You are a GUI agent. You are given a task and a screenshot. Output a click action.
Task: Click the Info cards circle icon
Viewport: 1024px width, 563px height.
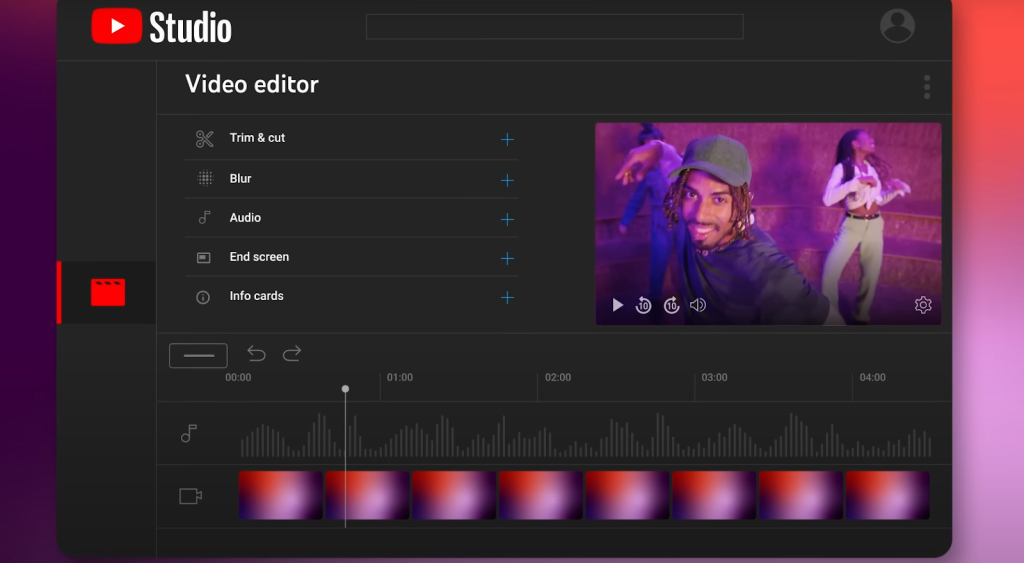tap(203, 298)
